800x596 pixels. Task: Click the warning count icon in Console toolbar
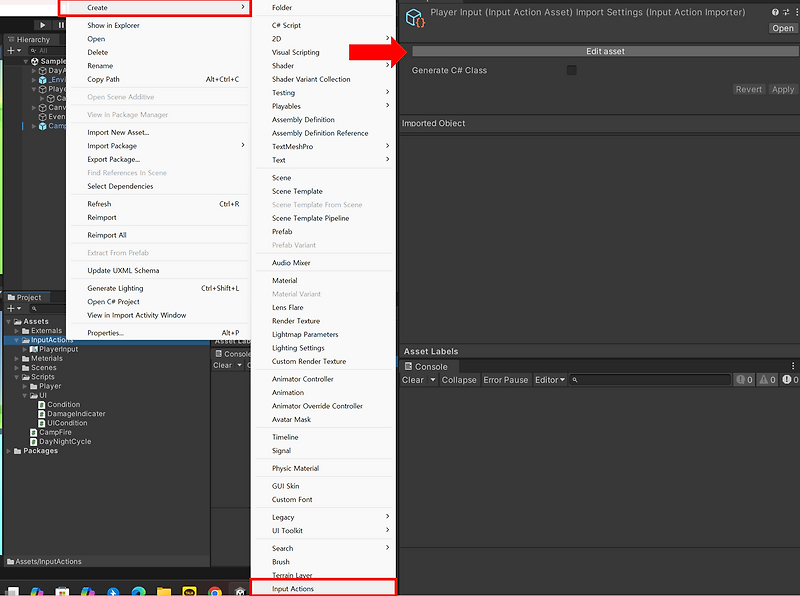click(x=765, y=379)
